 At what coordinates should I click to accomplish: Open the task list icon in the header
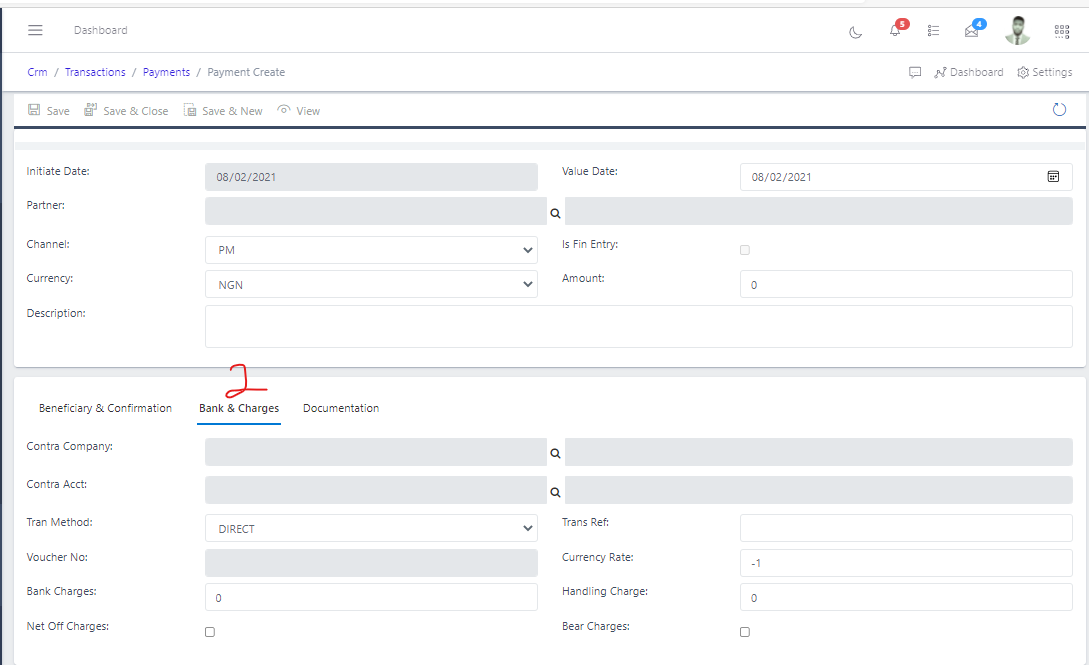point(933,30)
